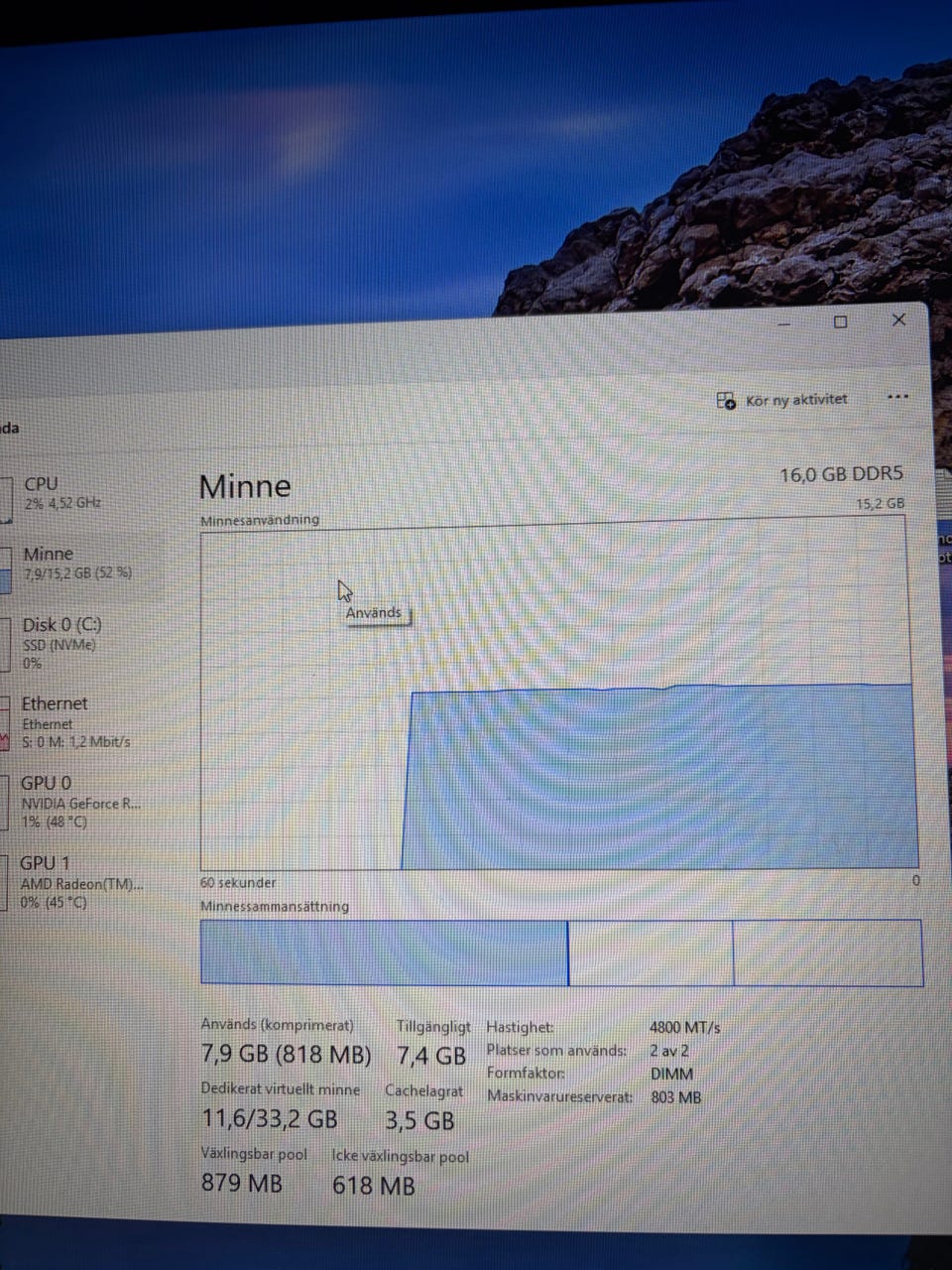This screenshot has width=952, height=1270.
Task: Click the Kör ny aktivitet button label
Action: 796,400
